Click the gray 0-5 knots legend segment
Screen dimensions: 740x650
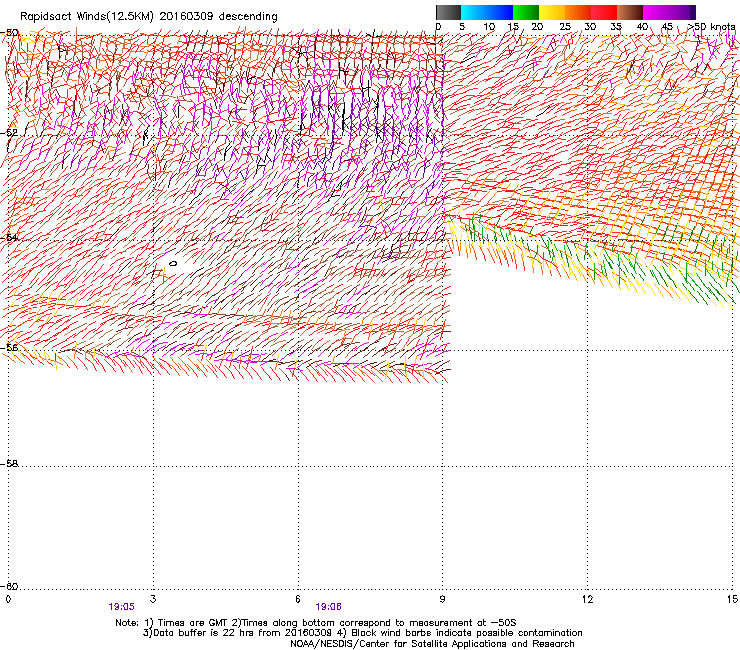(x=448, y=12)
